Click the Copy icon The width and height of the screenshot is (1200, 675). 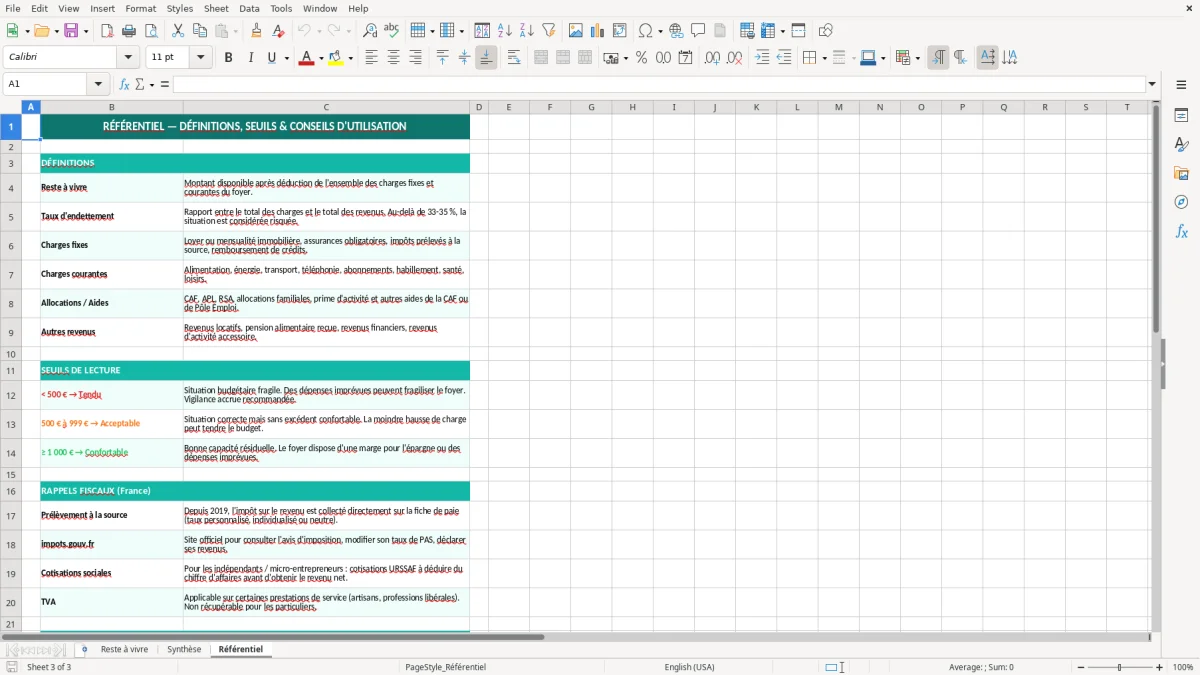click(199, 31)
